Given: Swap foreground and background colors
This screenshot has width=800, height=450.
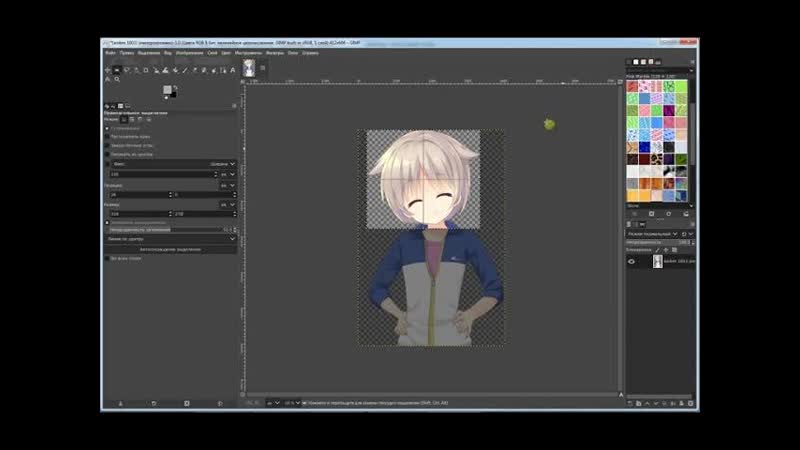Looking at the screenshot, I should tap(175, 88).
